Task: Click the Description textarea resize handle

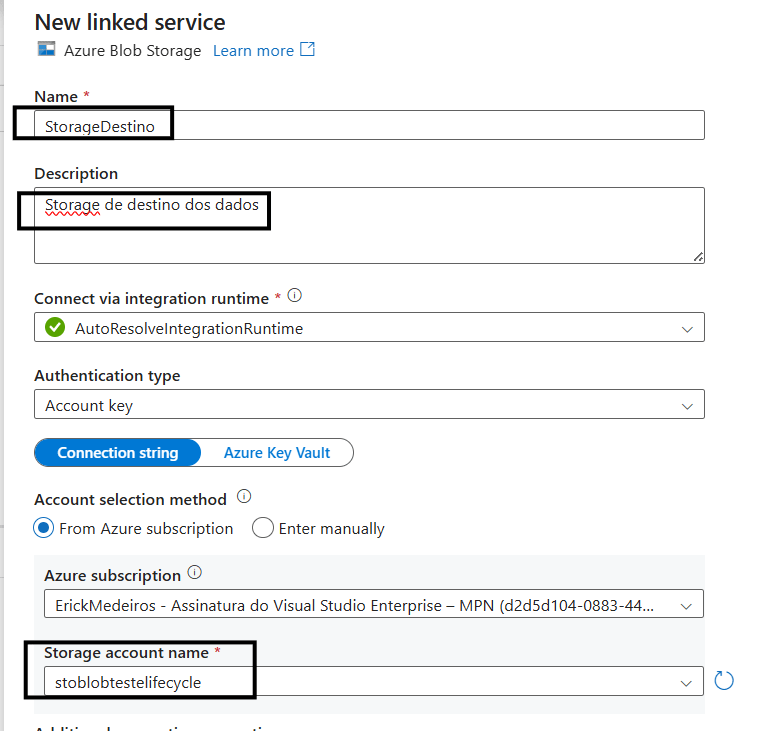Action: point(698,257)
